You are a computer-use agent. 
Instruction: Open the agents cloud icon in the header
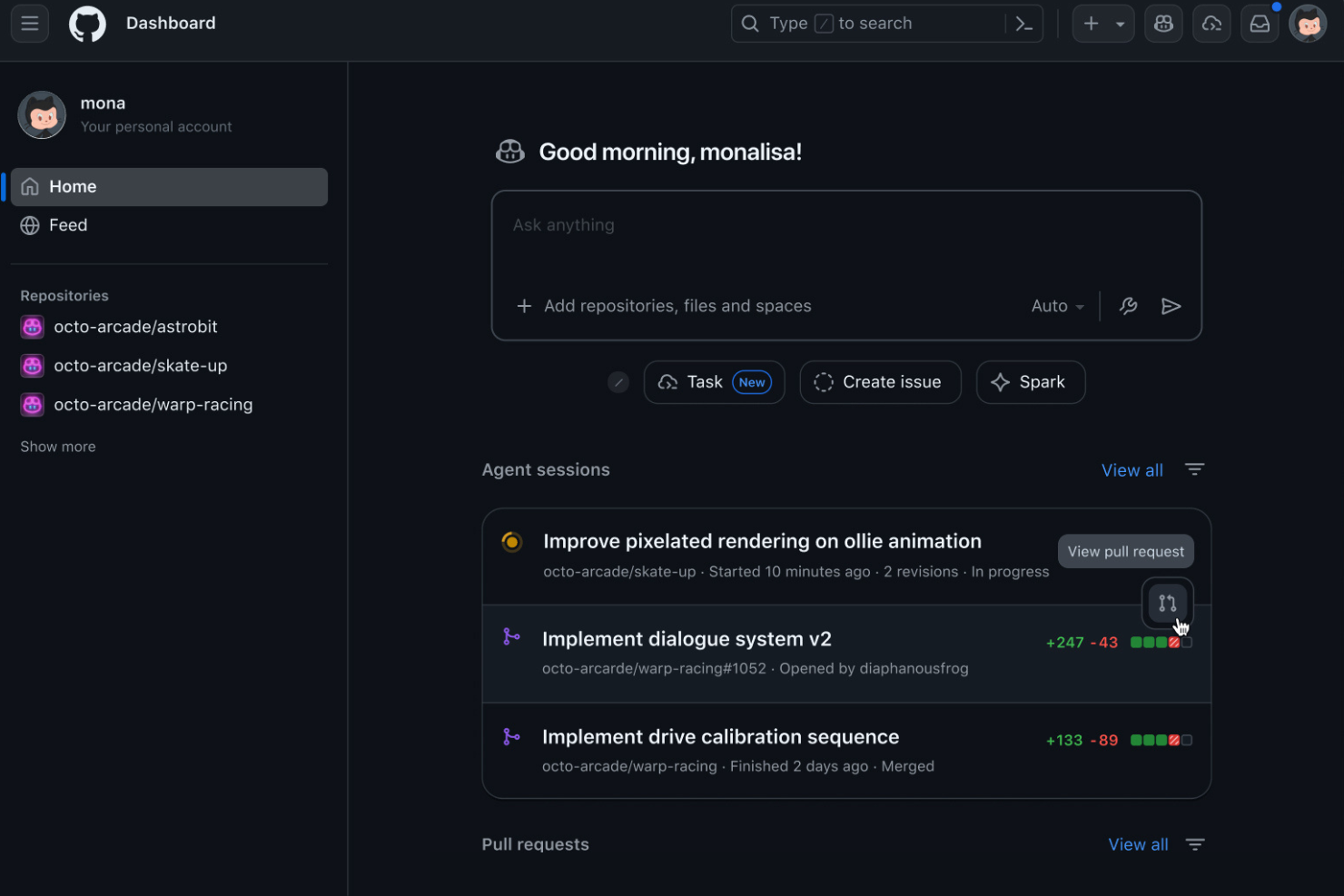(1211, 23)
